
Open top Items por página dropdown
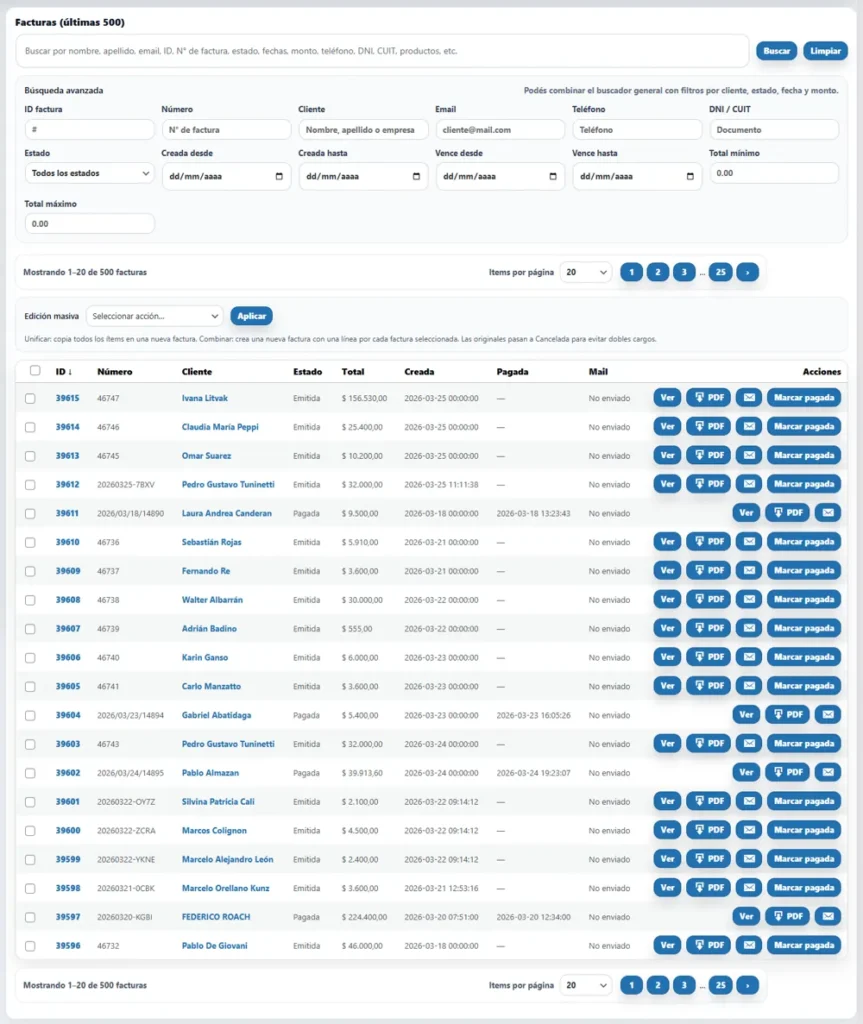586,272
